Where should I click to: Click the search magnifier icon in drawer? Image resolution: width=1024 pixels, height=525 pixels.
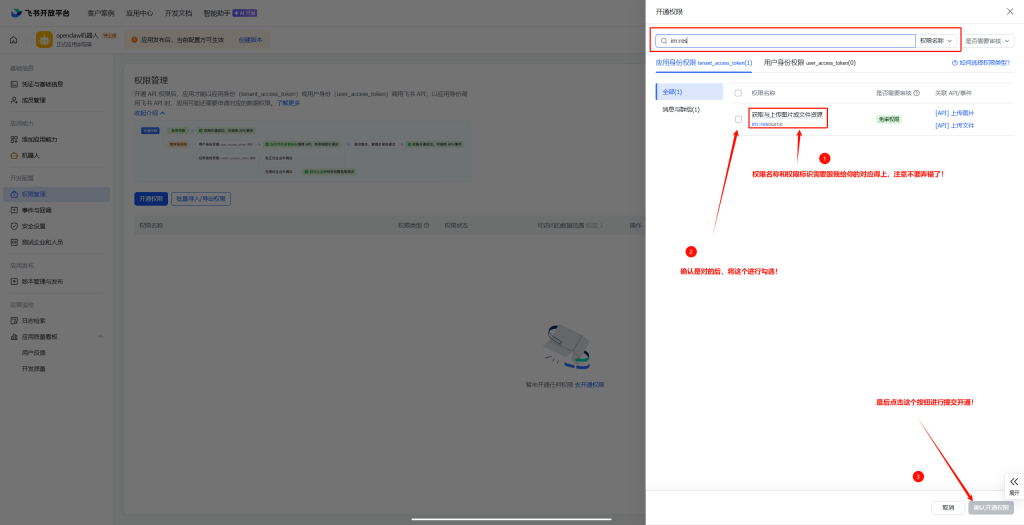tap(664, 40)
